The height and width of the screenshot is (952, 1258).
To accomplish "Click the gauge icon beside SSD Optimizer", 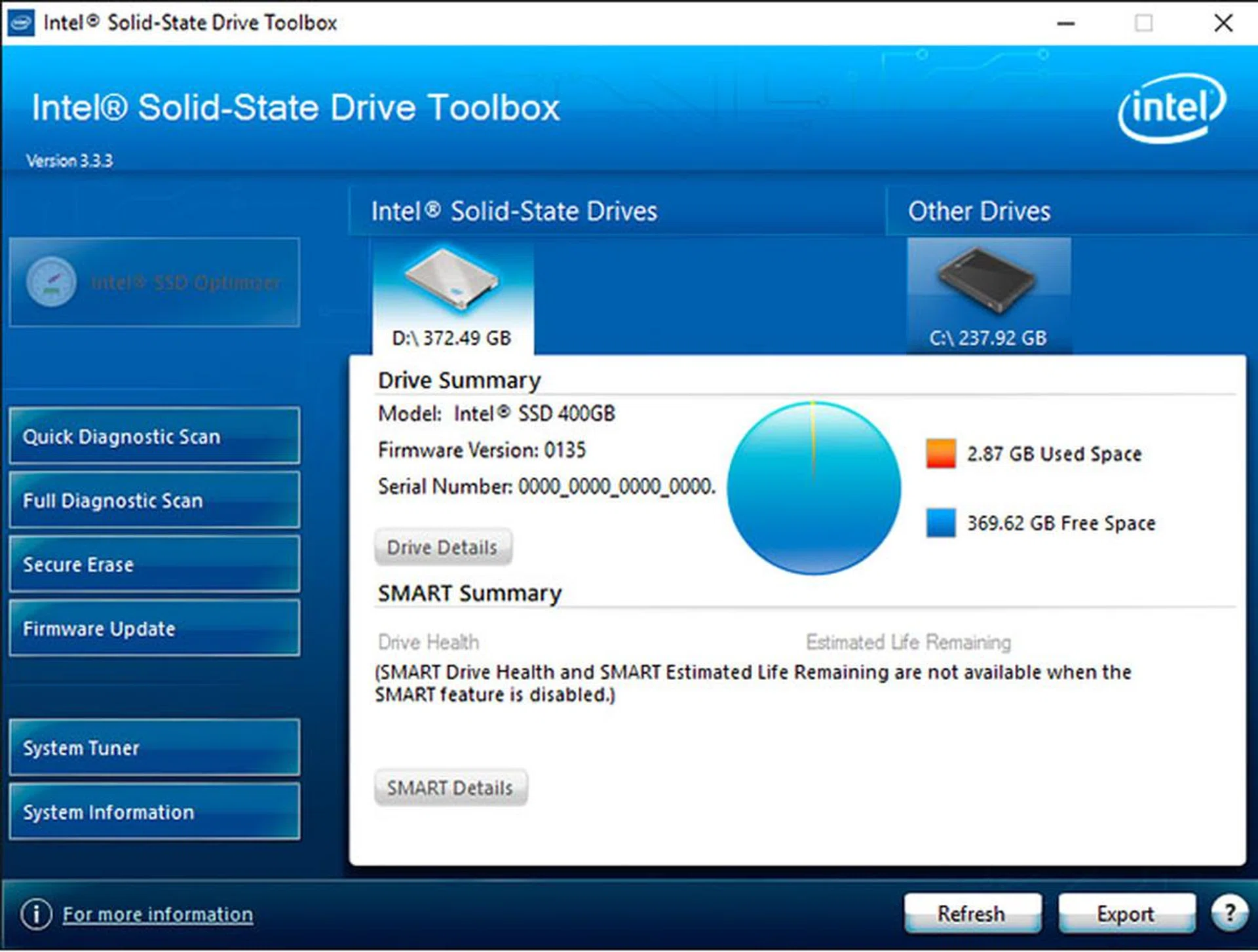I will click(x=52, y=281).
